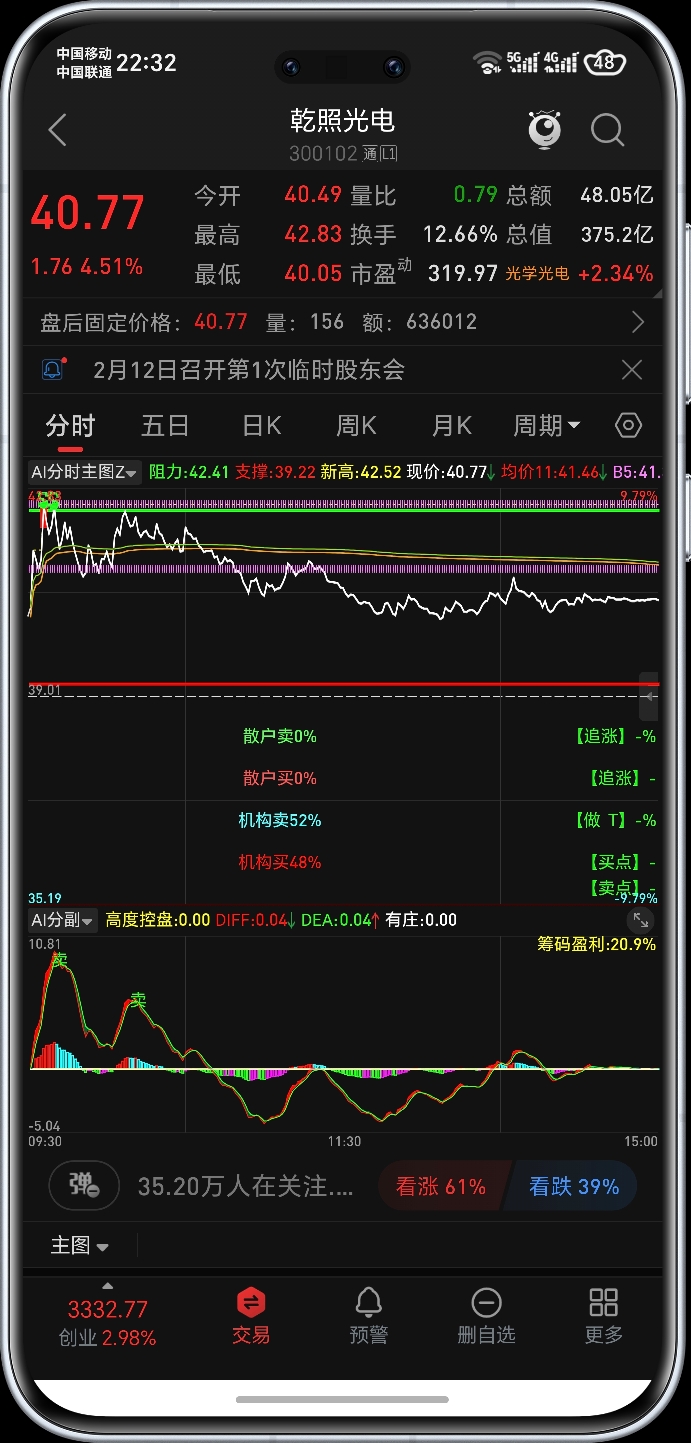The image size is (691, 1443).
Task: Collapse the side panel arrow handle
Action: [x=649, y=697]
